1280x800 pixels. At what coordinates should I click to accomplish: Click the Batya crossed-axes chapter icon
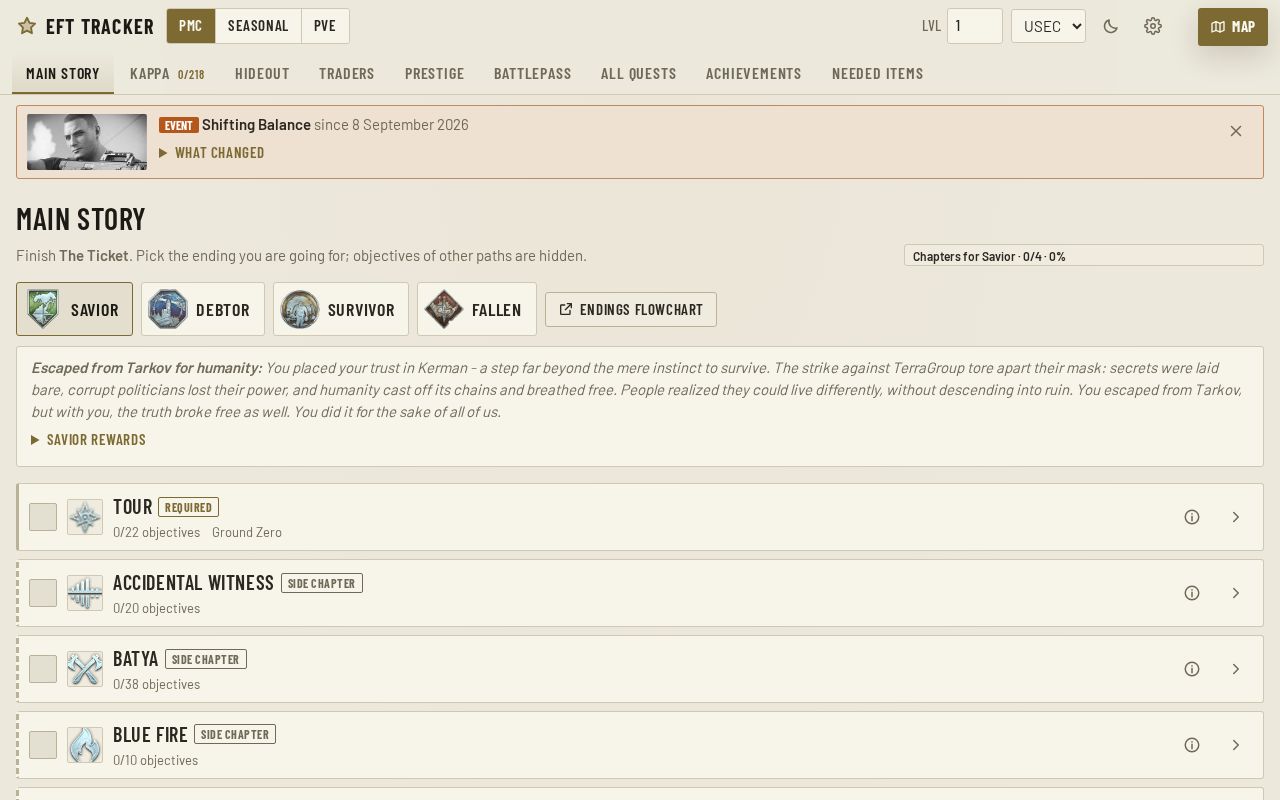point(85,669)
